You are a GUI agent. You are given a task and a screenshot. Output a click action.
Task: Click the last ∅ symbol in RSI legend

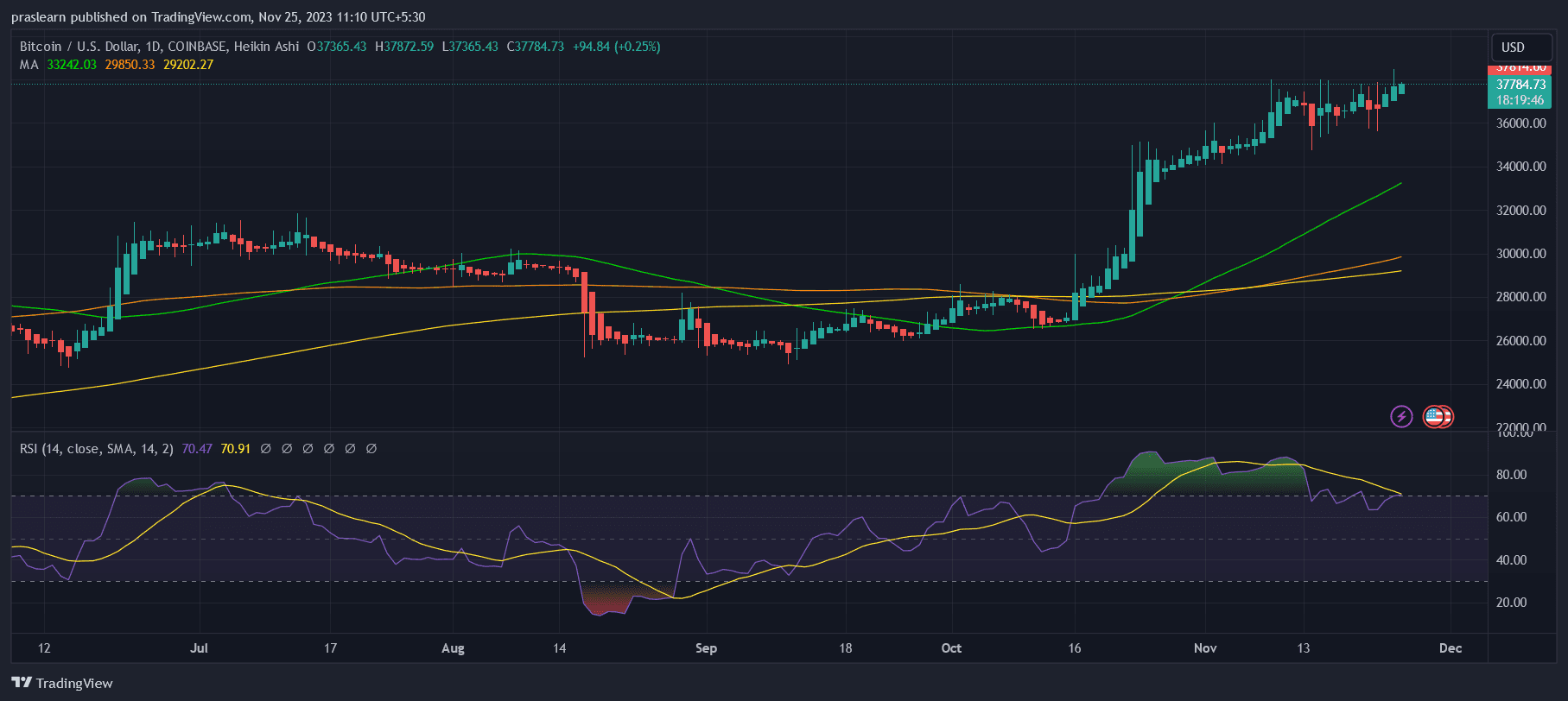click(371, 449)
